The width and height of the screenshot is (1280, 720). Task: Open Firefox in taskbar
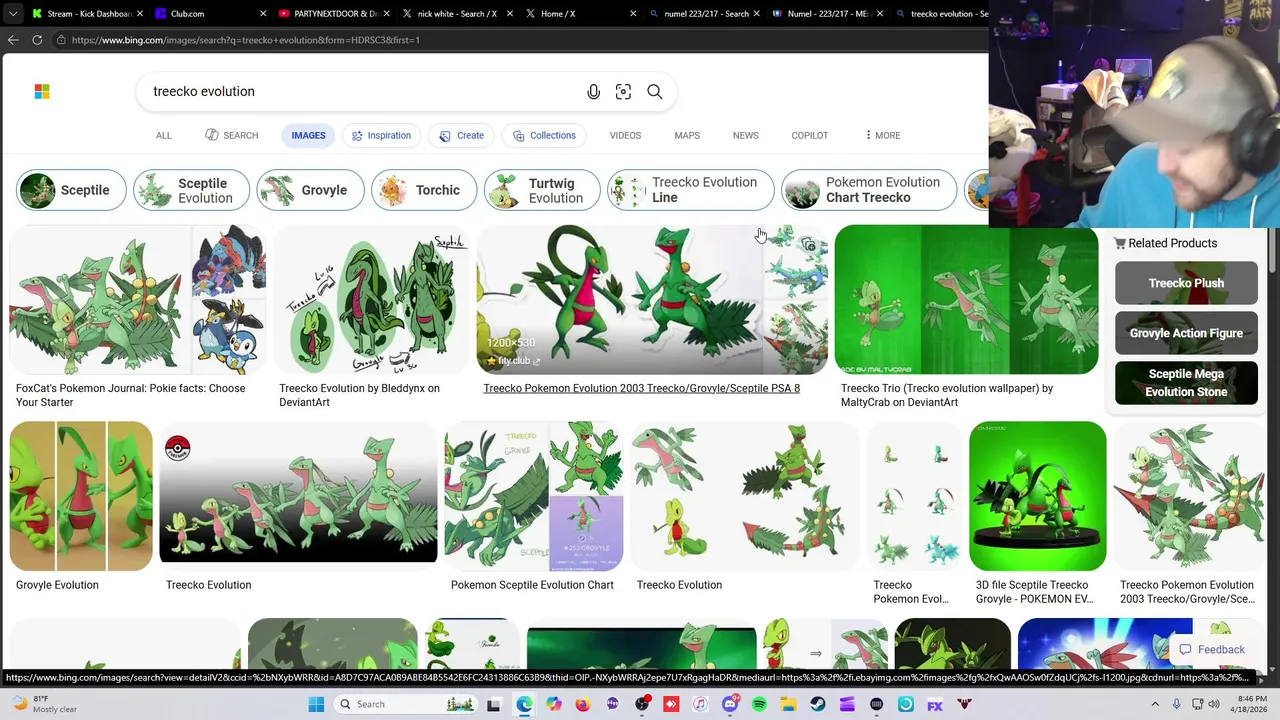pos(583,705)
